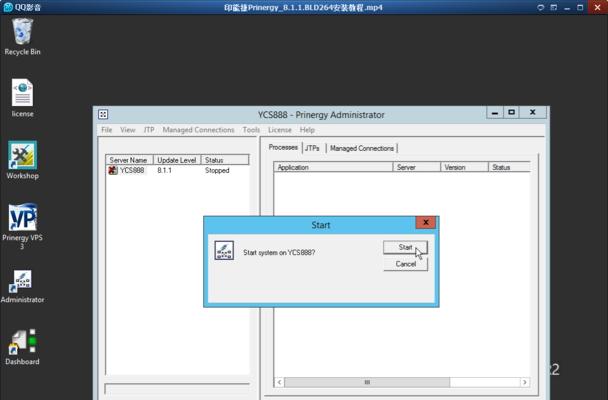Click Cancel in the Start dialog
This screenshot has height=400, width=608.
coord(406,264)
